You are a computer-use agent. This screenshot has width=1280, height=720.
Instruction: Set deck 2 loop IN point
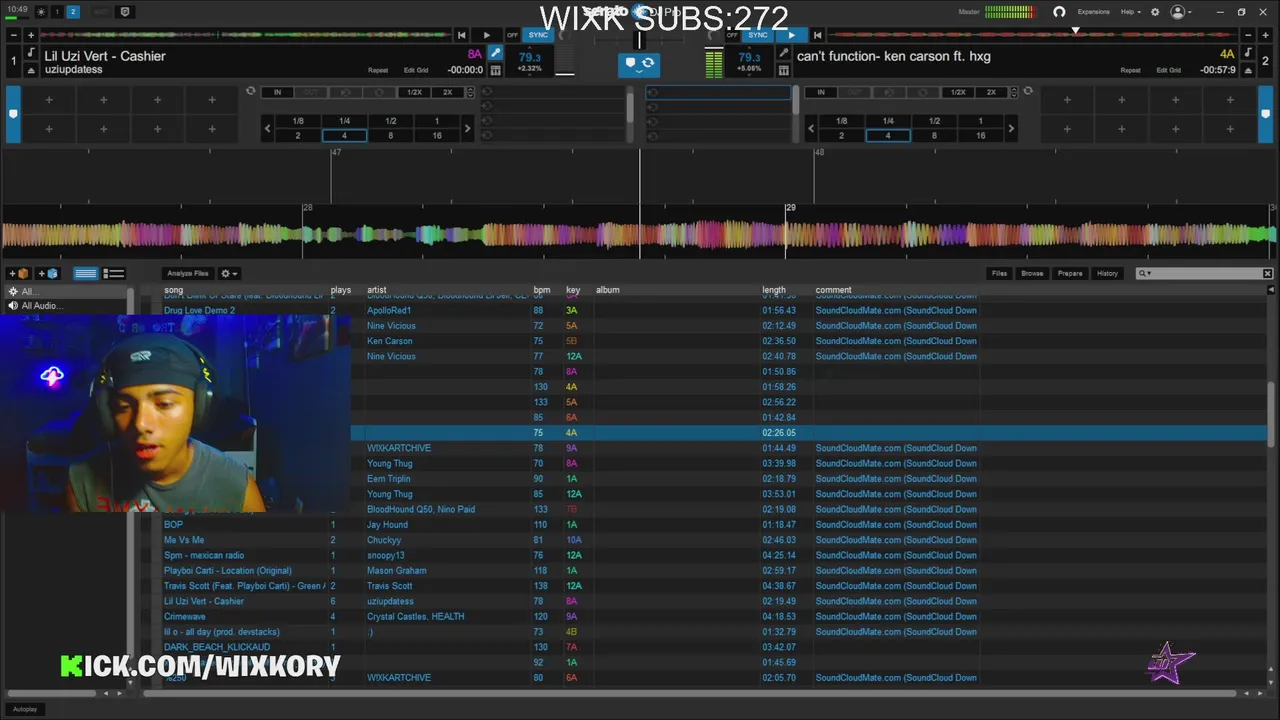(x=821, y=92)
